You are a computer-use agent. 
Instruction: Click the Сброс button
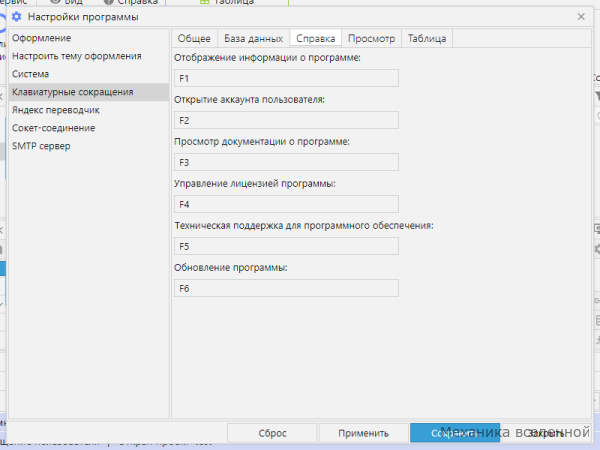[272, 433]
